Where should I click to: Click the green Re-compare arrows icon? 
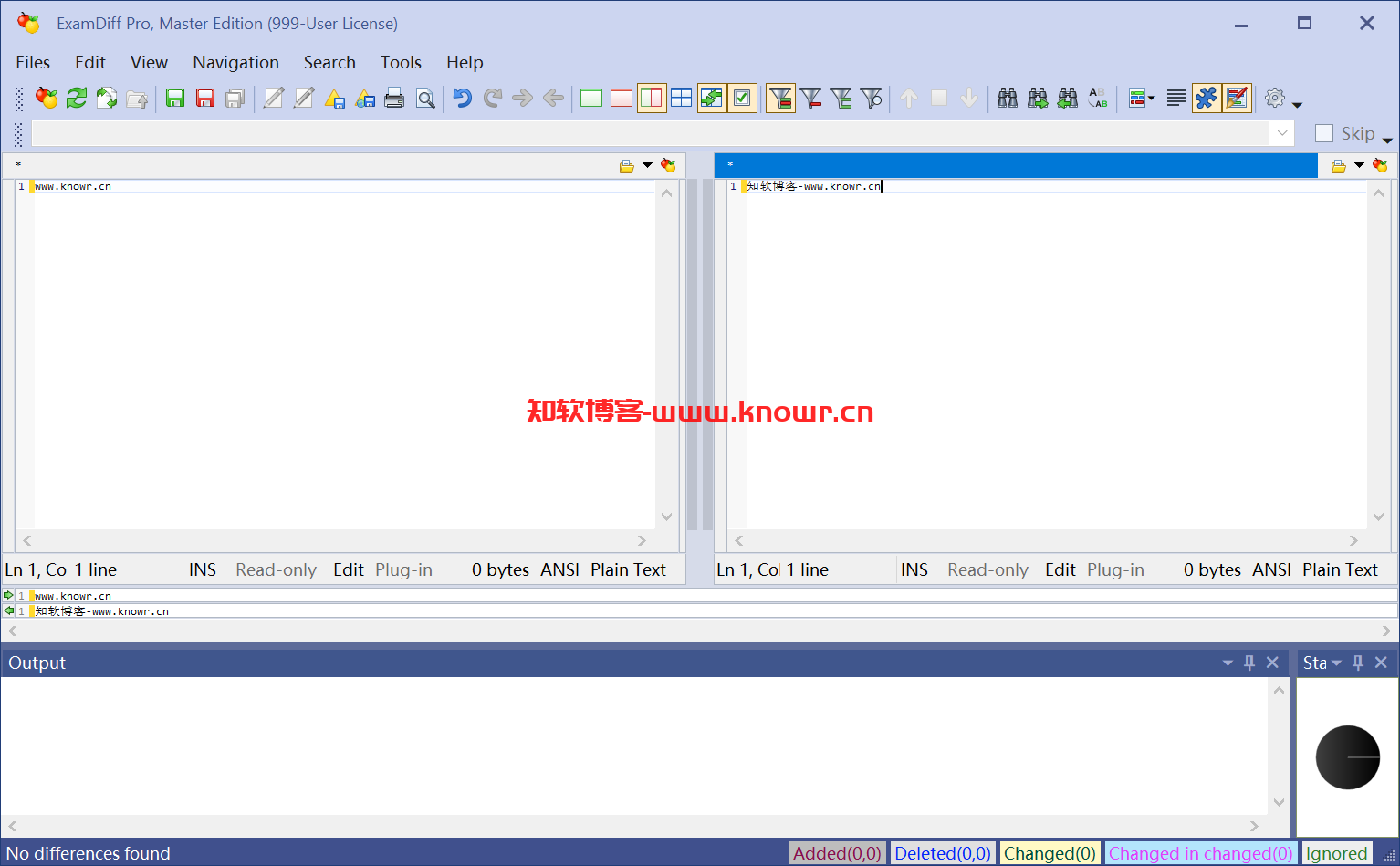click(77, 98)
